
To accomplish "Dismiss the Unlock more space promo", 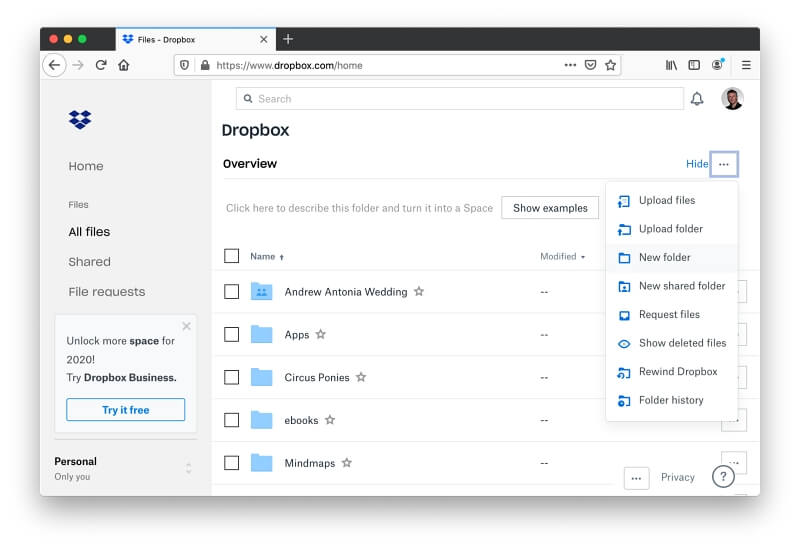I will tap(187, 326).
